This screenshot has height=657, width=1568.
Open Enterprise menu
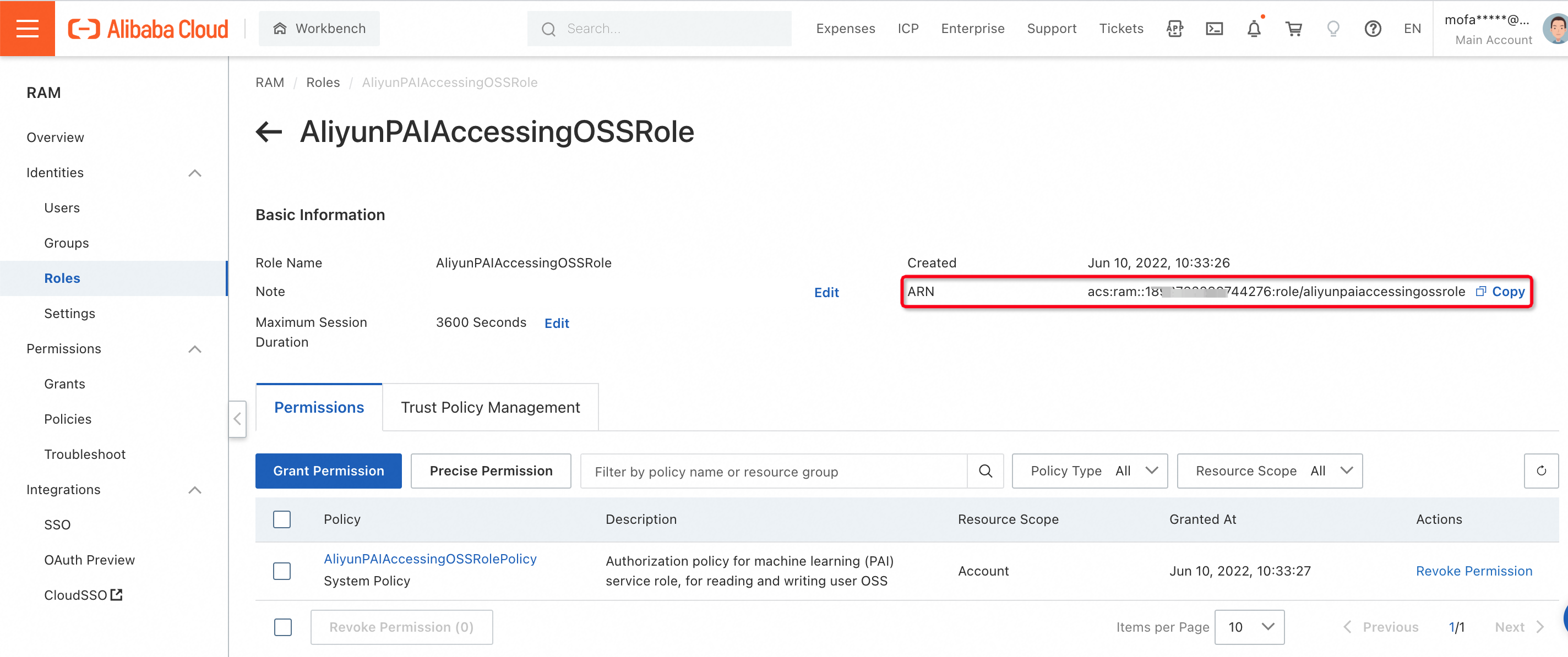tap(972, 29)
